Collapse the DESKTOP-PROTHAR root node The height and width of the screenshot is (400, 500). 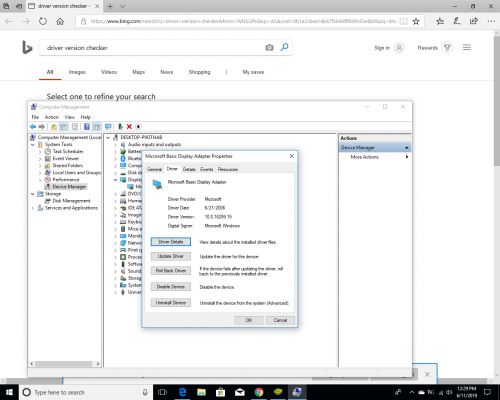108,137
